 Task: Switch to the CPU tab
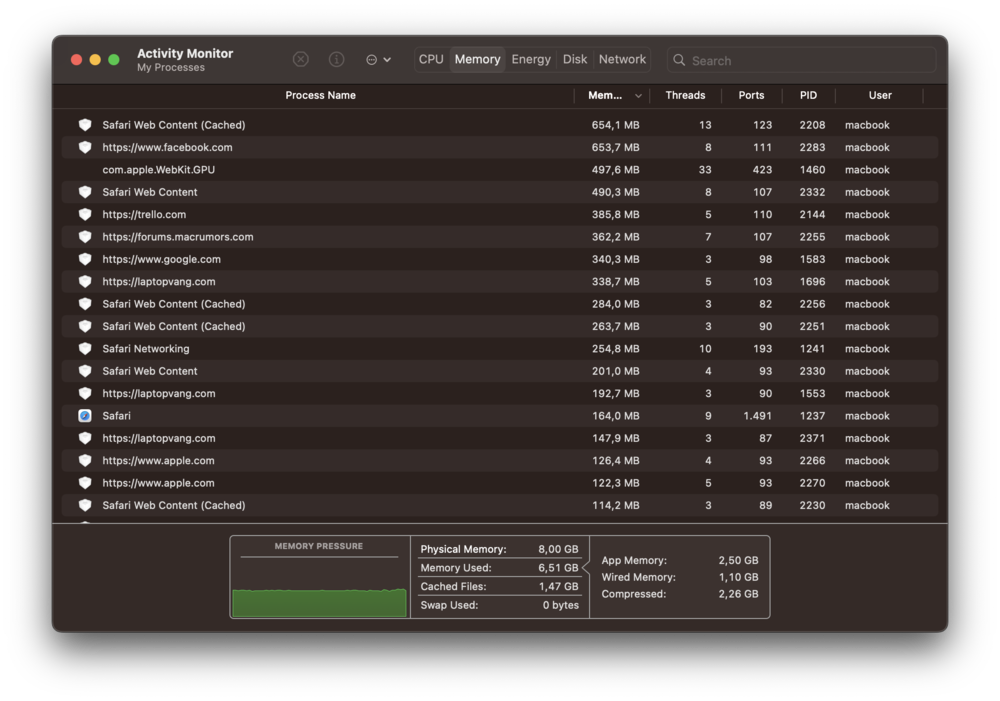coord(431,59)
